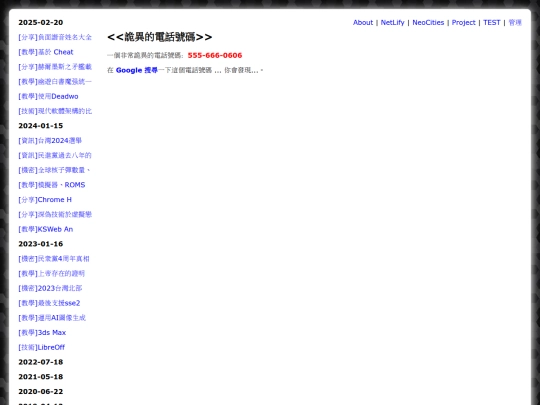Open the [教學] 幽遊白書 article
The height and width of the screenshot is (405, 540).
55,82
